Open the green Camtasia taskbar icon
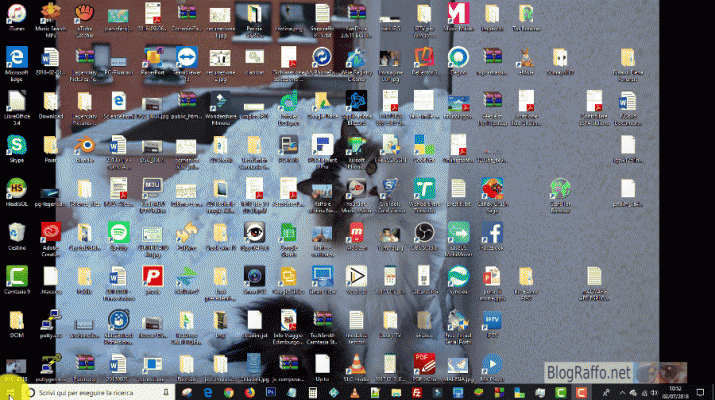 (560, 392)
